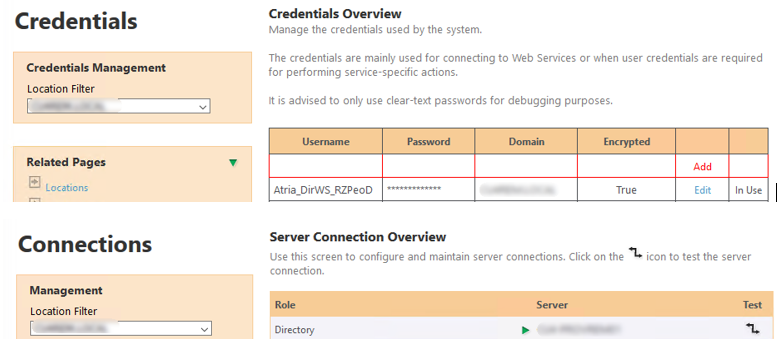This screenshot has height=364, width=782.
Task: Click the In Use status cell
Action: (x=748, y=190)
